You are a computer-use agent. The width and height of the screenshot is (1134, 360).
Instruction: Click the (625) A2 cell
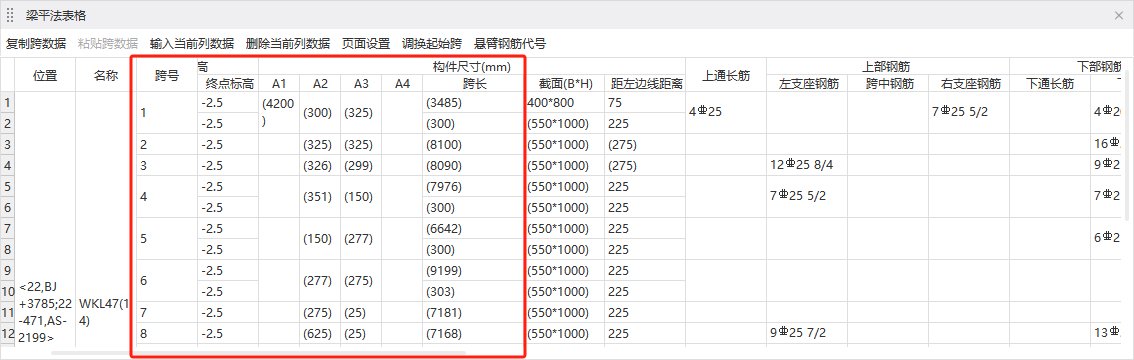coord(320,334)
